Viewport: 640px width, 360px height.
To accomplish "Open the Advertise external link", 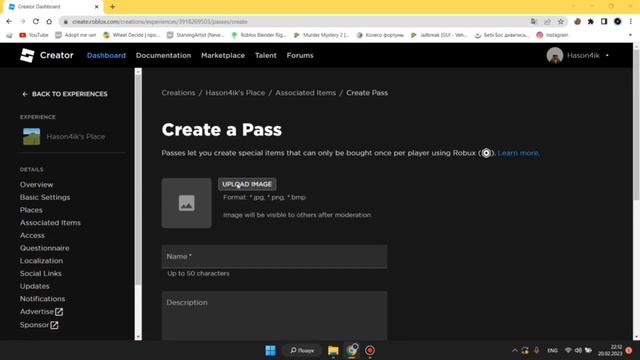I will pyautogui.click(x=42, y=311).
